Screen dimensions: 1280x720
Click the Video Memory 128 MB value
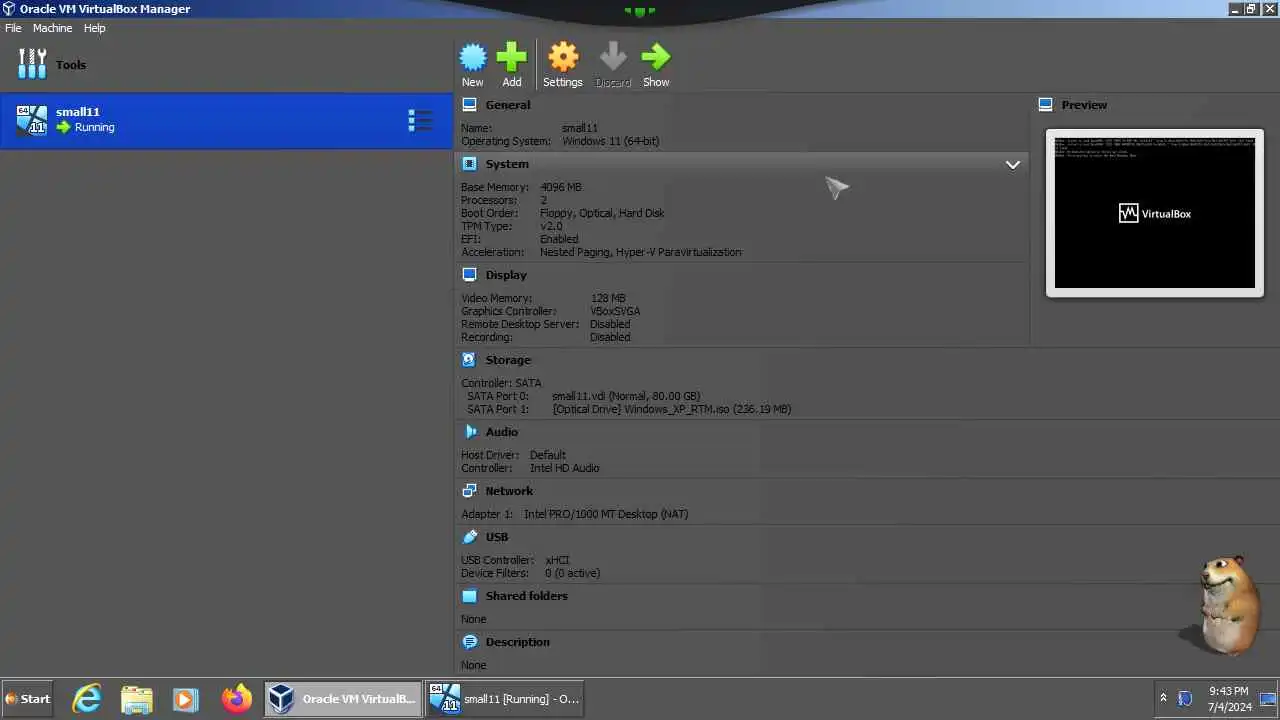[x=608, y=298]
